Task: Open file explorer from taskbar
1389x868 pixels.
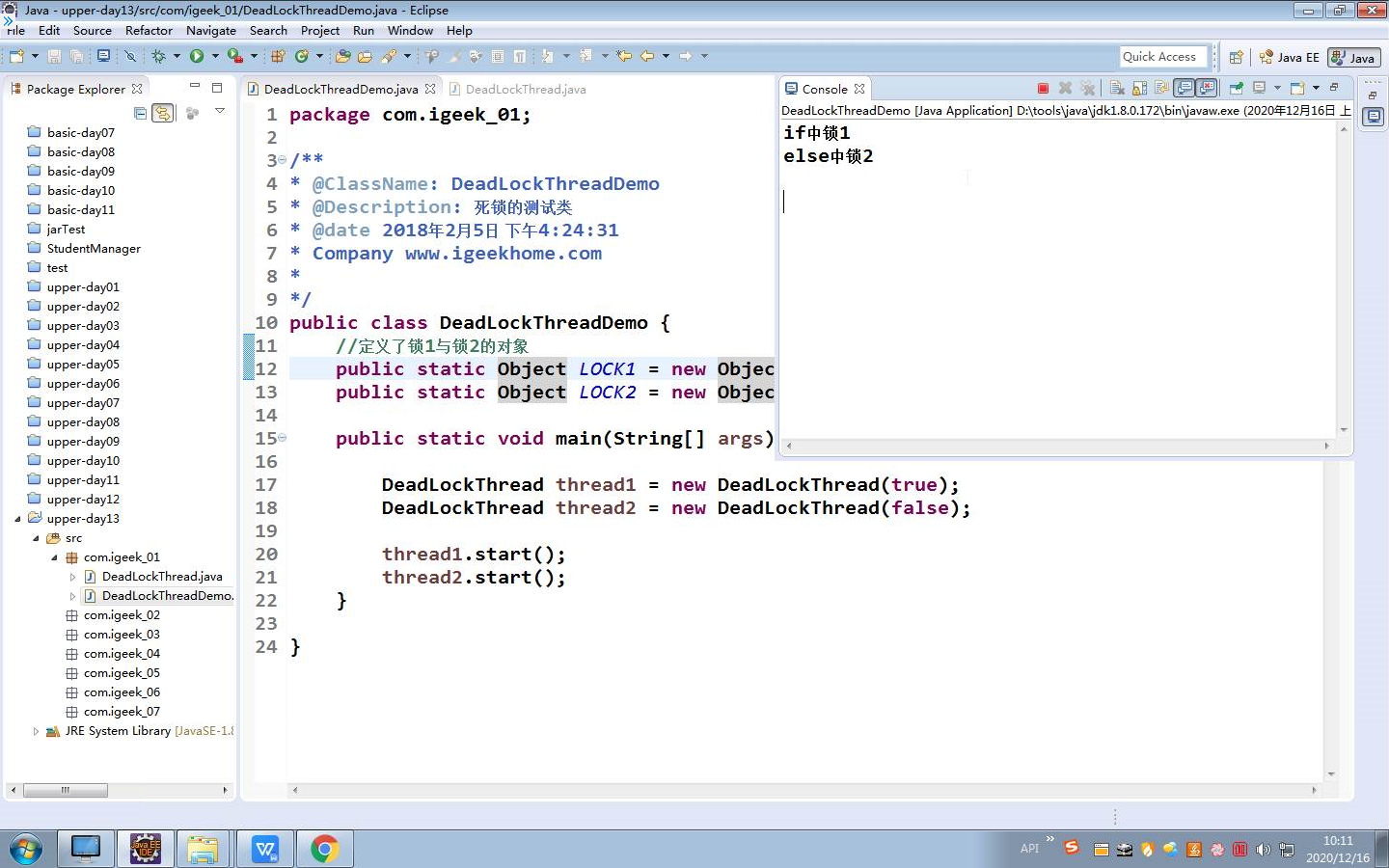Action: tap(203, 849)
